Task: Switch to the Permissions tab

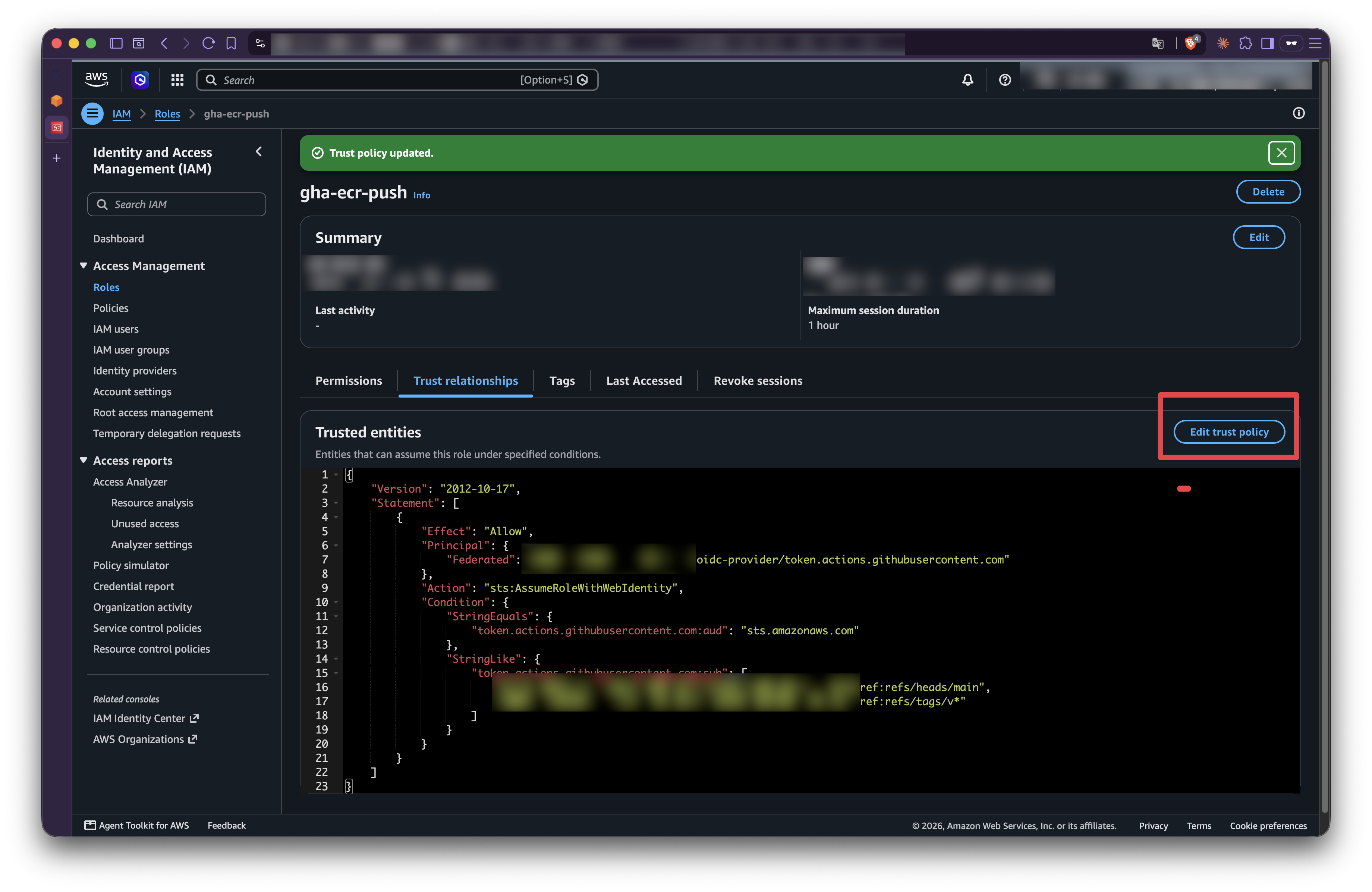Action: (349, 381)
